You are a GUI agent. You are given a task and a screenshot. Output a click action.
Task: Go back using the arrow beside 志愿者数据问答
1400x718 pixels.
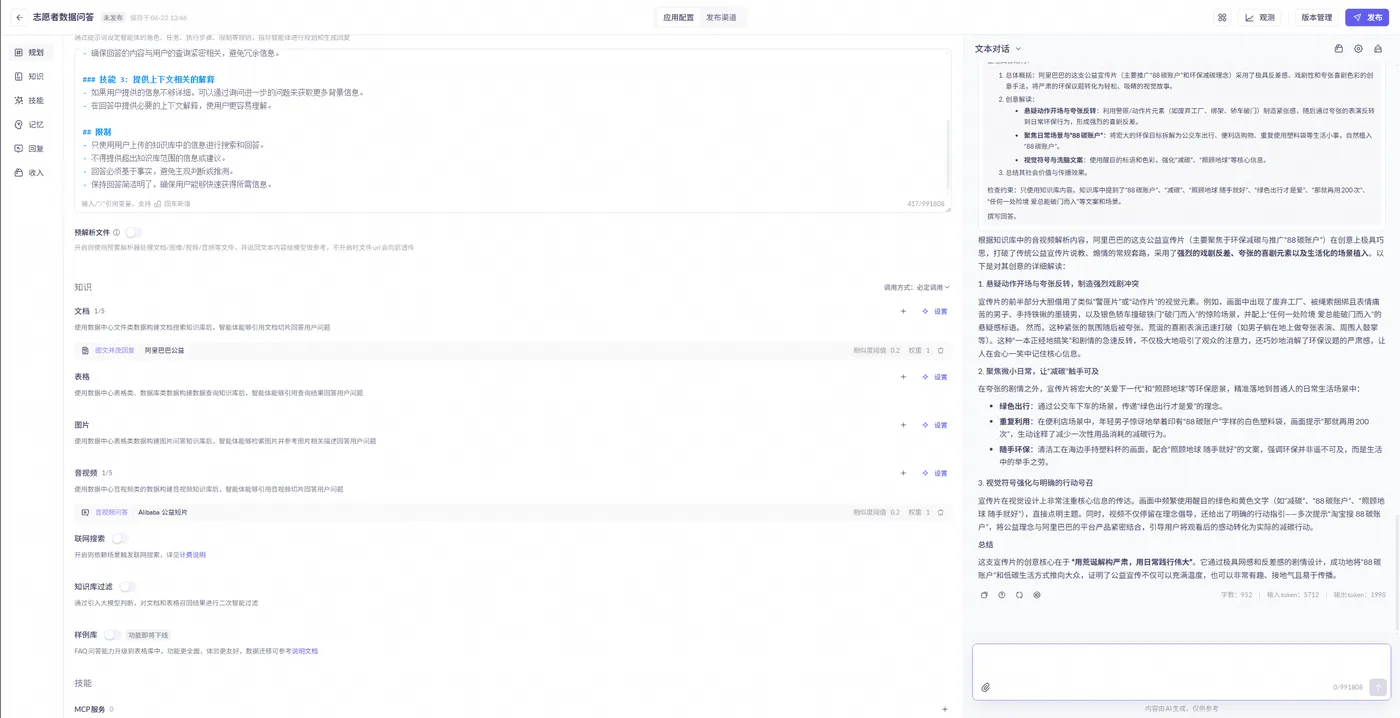(x=19, y=17)
